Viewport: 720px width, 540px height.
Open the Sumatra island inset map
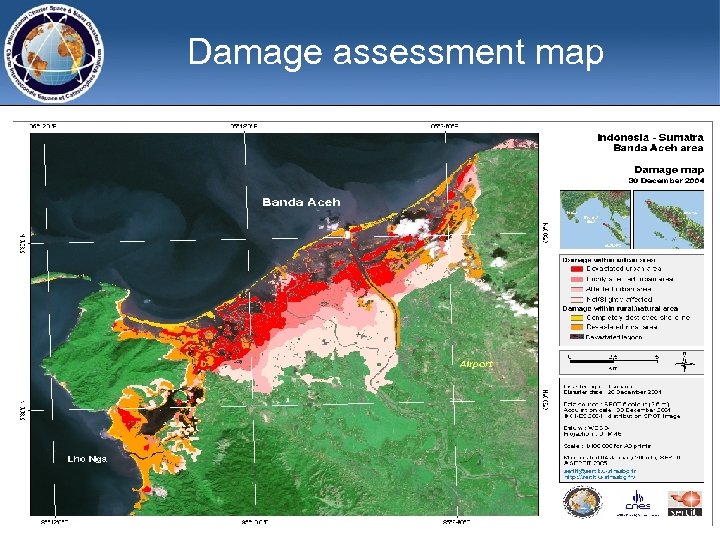[669, 219]
